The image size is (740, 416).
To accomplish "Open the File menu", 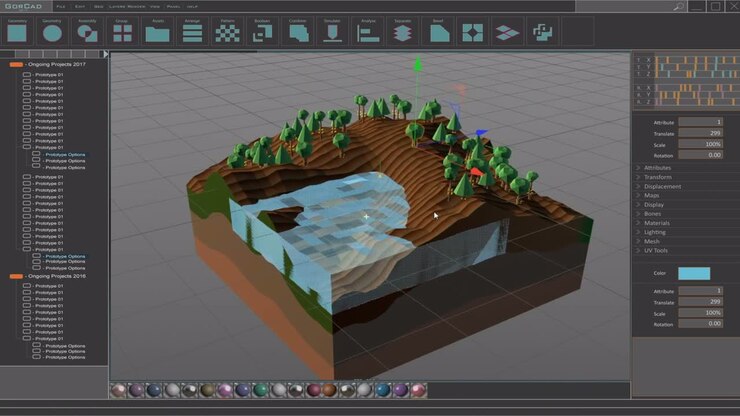I will click(x=60, y=7).
